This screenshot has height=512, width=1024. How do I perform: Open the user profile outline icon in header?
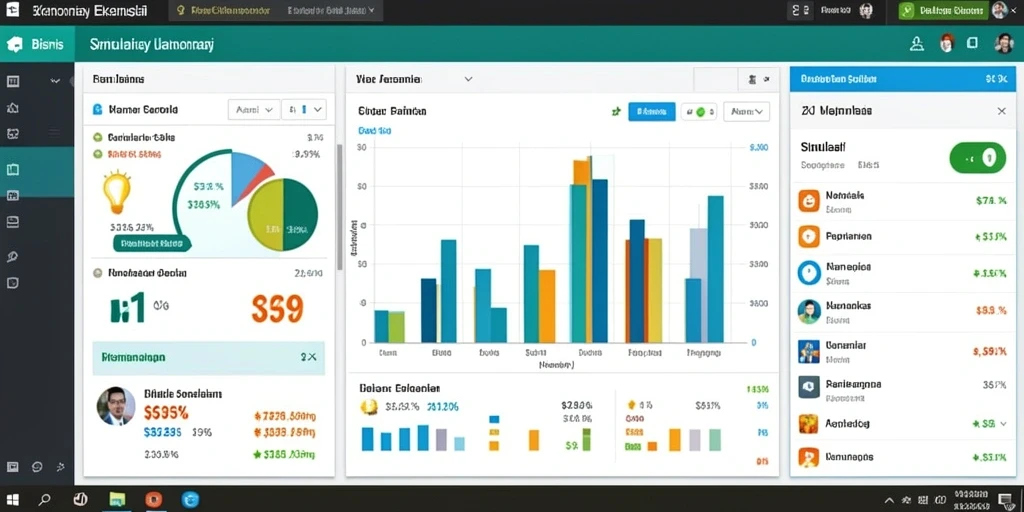(917, 44)
